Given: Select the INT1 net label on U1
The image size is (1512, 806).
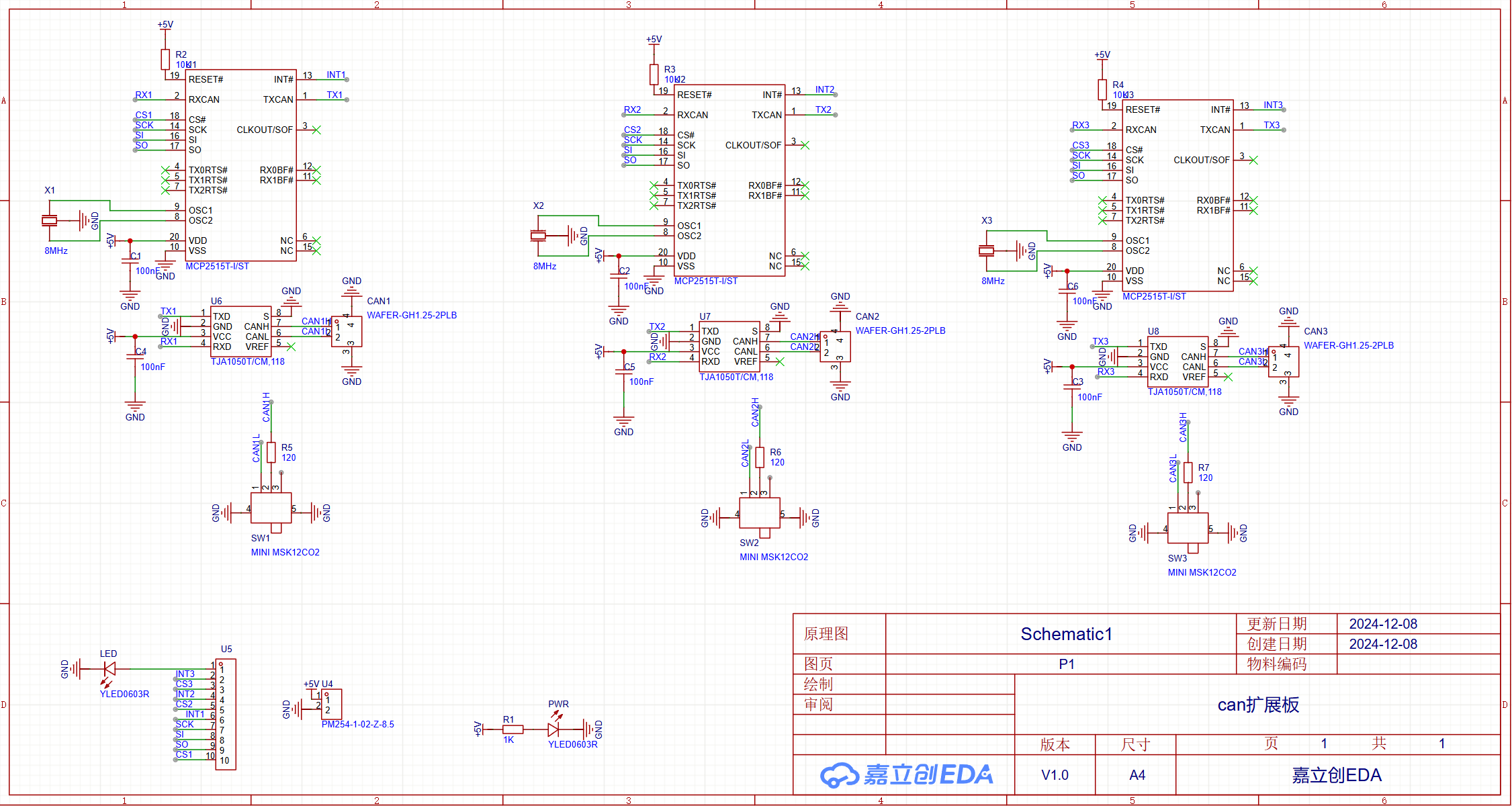Looking at the screenshot, I should pos(336,75).
